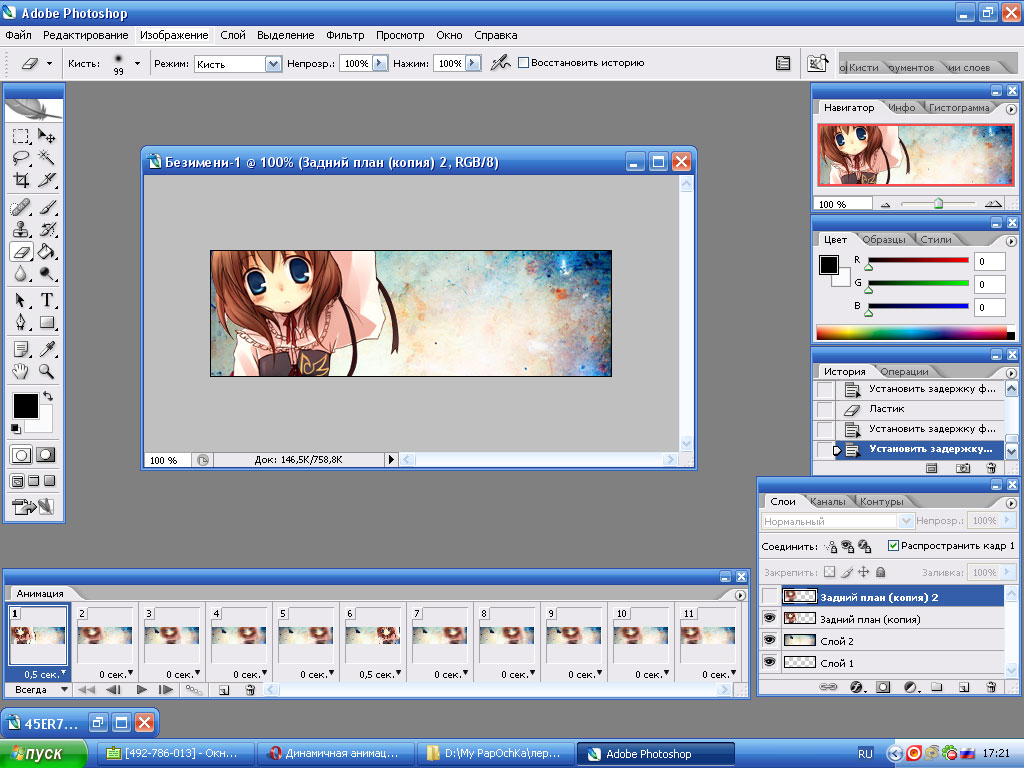Set history brush source for Ластик state
This screenshot has width=1024, height=768.
825,409
